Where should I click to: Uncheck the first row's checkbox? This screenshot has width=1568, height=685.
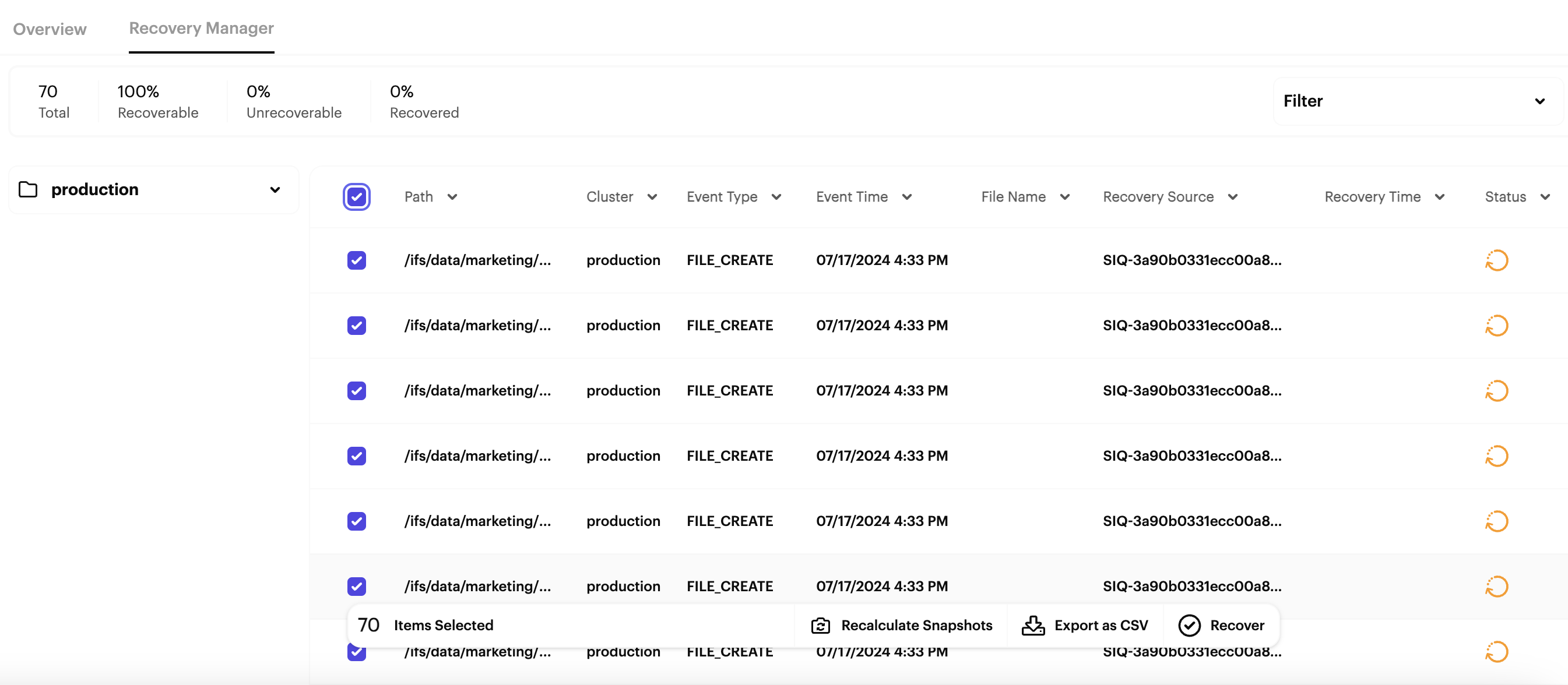[x=357, y=260]
